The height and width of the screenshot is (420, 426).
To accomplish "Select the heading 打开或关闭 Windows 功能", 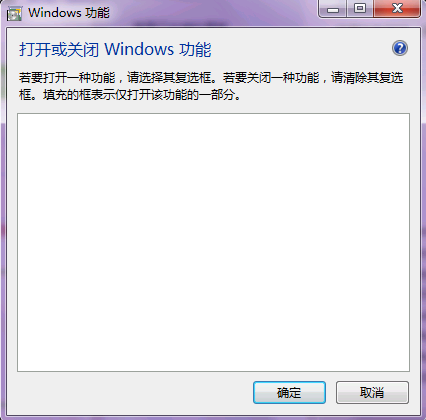I will tap(115, 50).
